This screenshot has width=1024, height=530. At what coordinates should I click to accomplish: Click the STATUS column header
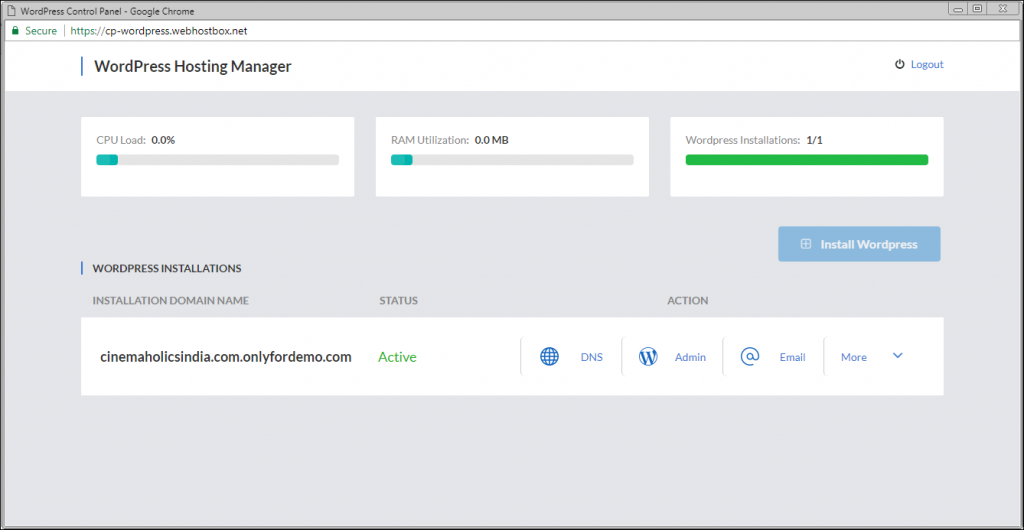coord(398,301)
